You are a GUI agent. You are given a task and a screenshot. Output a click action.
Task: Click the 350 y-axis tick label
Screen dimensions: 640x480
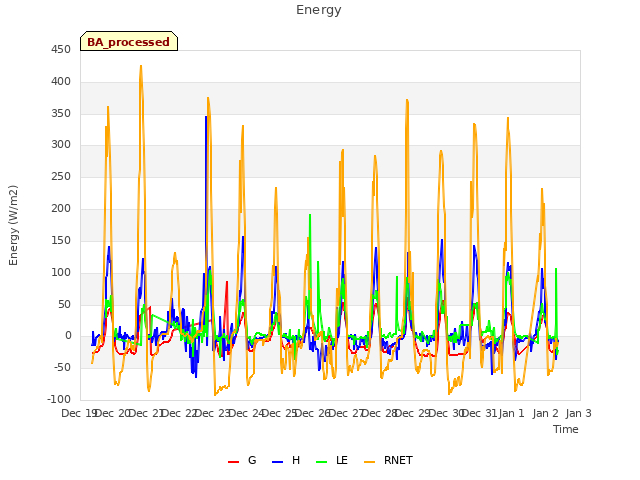tap(61, 113)
